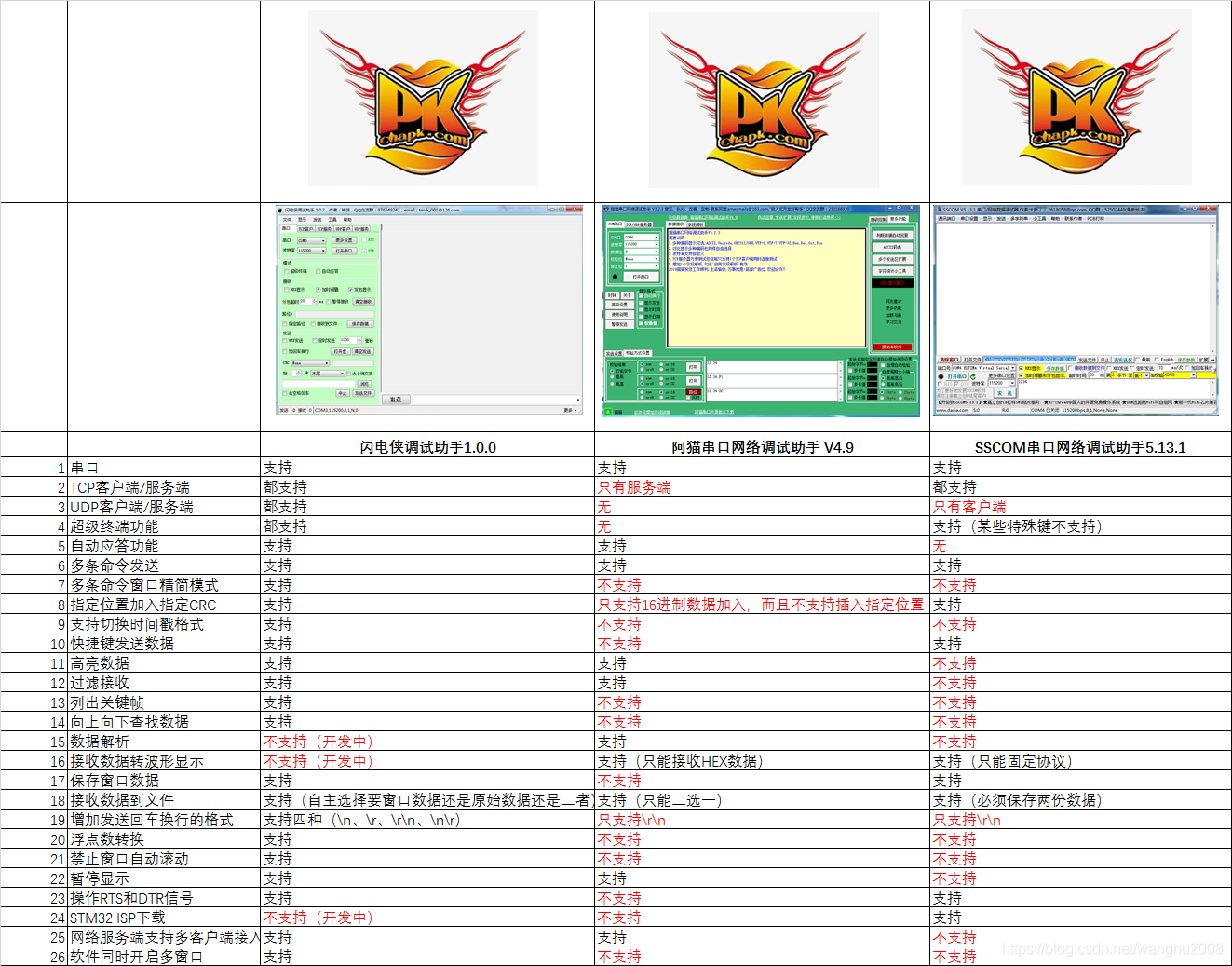This screenshot has width=1232, height=966.
Task: Click the PK logo above 闪电侠调试助手 column
Action: pos(423,99)
